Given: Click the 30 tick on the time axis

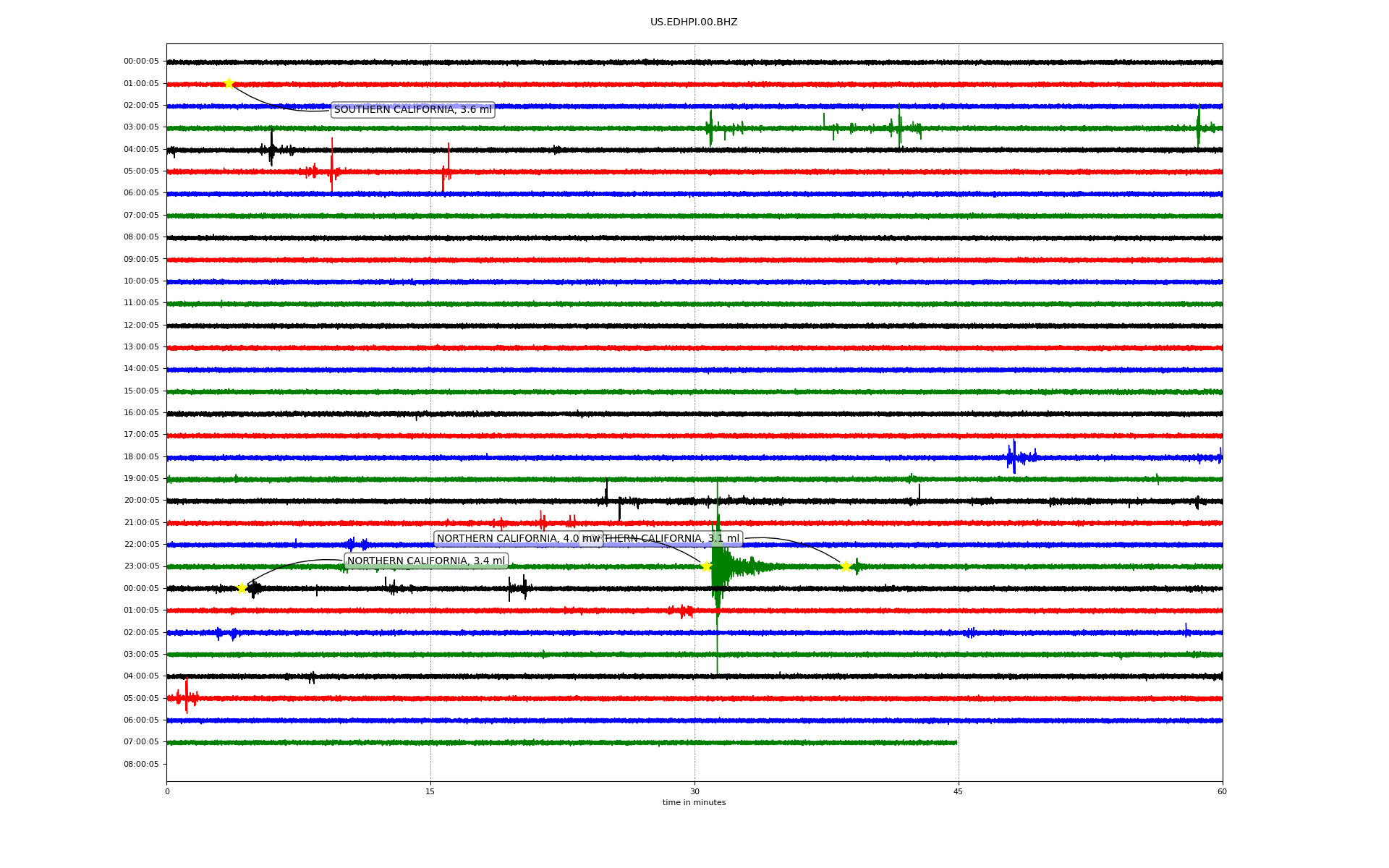Looking at the screenshot, I should [694, 791].
